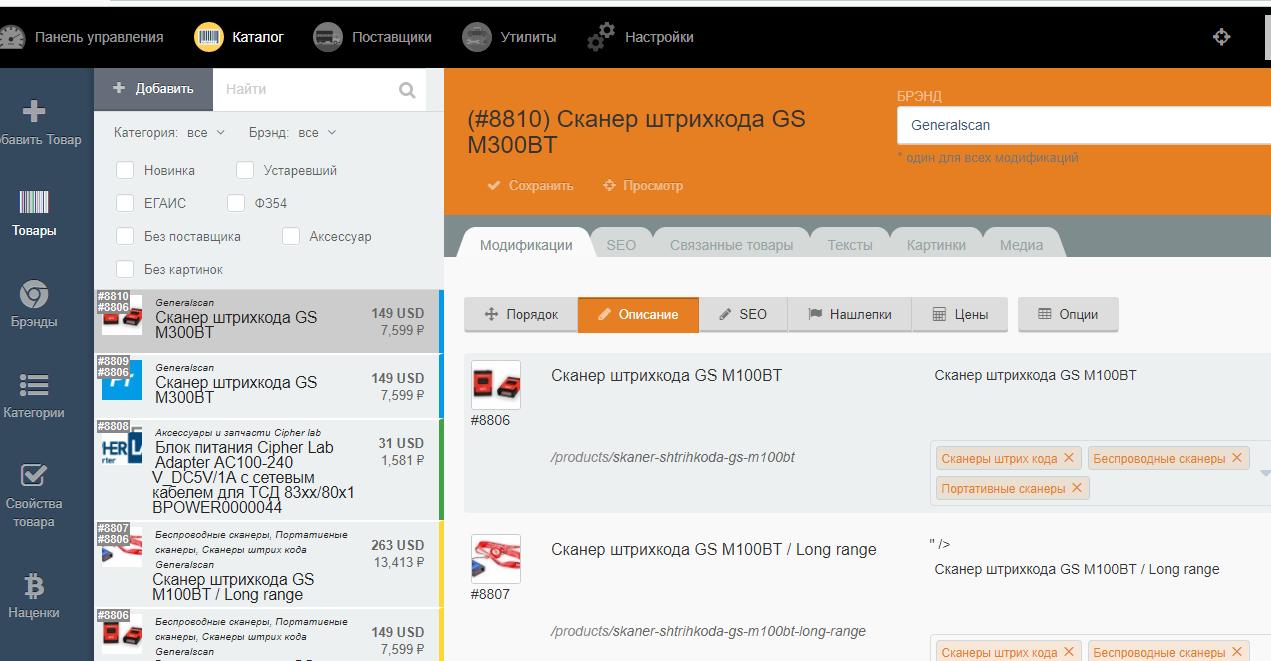Viewport: 1271px width, 661px height.
Task: Toggle Устаревший checkbox
Action: tap(245, 170)
